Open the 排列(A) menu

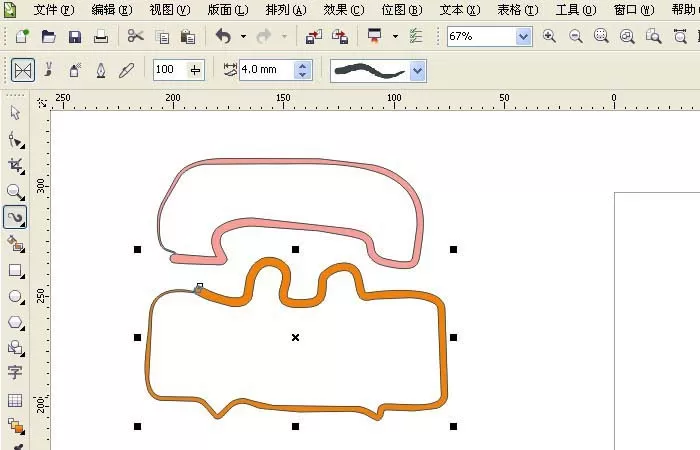[286, 9]
